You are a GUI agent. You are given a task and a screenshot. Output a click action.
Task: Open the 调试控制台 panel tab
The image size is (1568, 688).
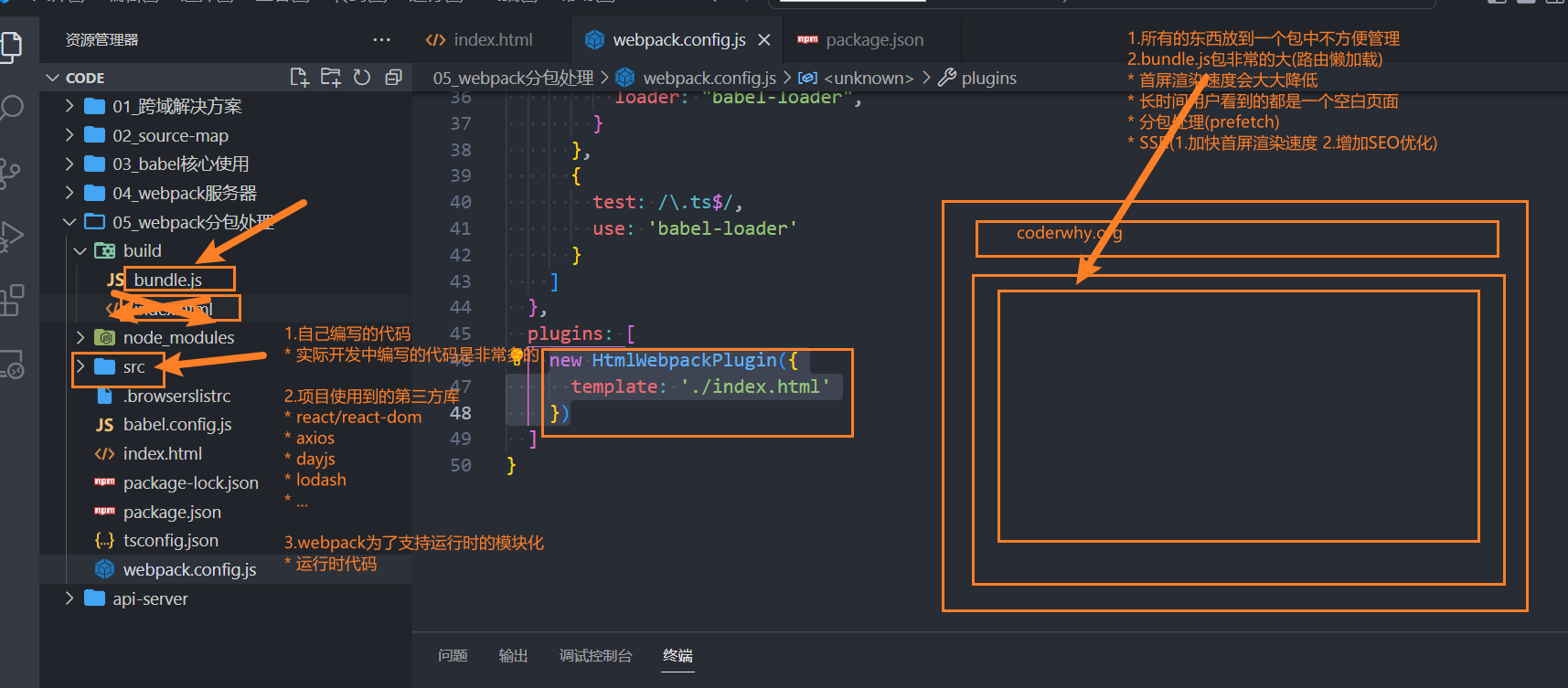click(x=595, y=656)
